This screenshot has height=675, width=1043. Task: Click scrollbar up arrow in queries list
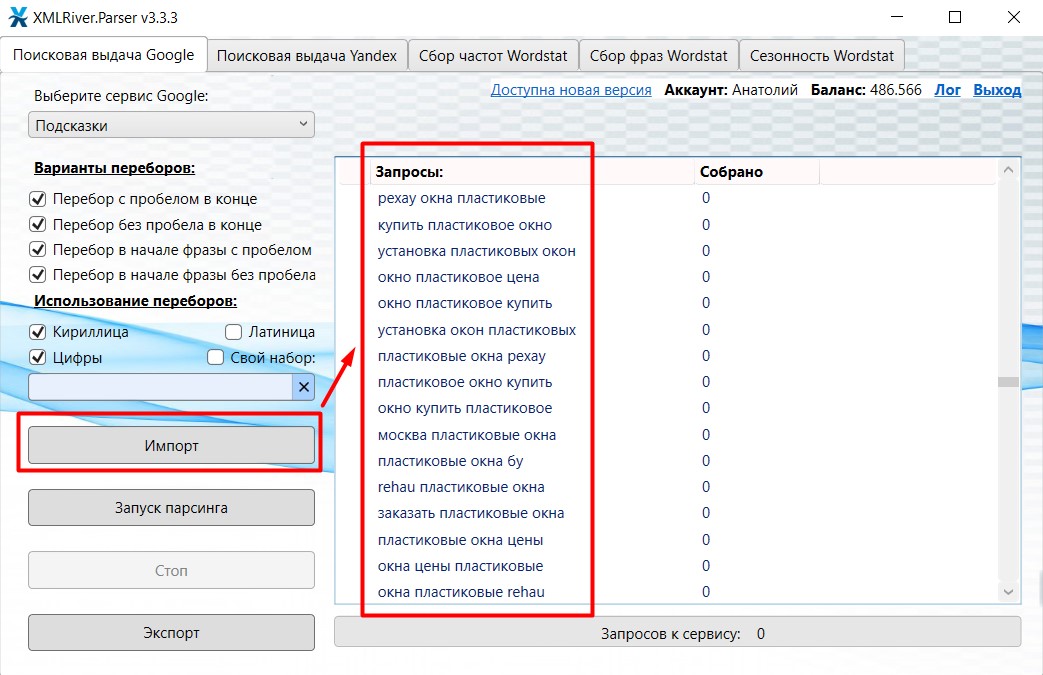coord(1008,172)
